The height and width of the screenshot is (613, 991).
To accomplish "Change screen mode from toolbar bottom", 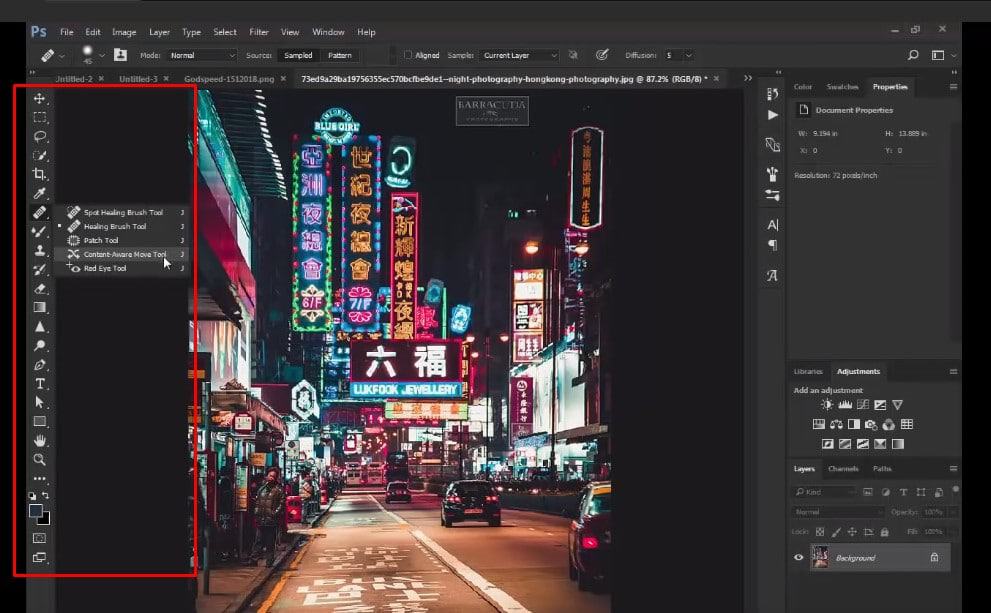I will 39,557.
